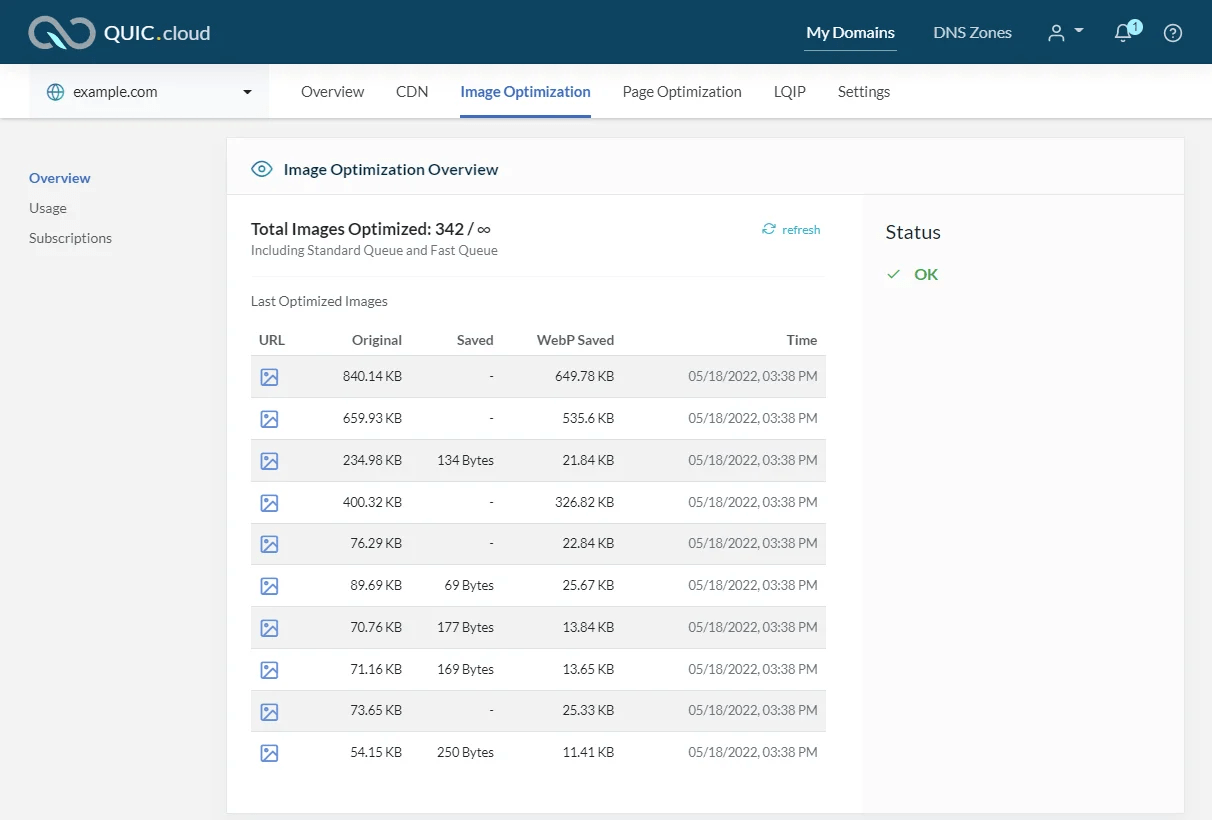Viewport: 1212px width, 820px height.
Task: Select Usage in the left sidebar
Action: point(48,208)
